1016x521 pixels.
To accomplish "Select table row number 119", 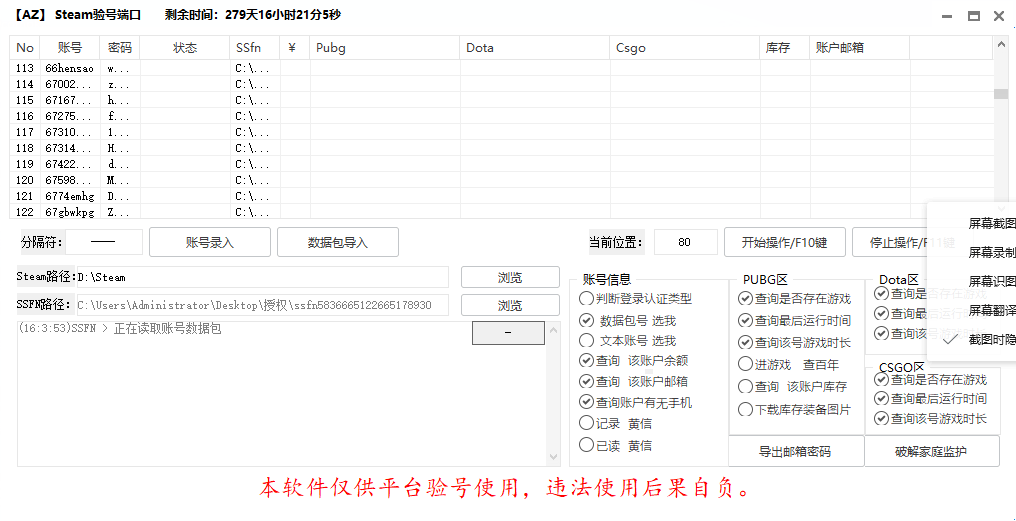I will pyautogui.click(x=502, y=164).
